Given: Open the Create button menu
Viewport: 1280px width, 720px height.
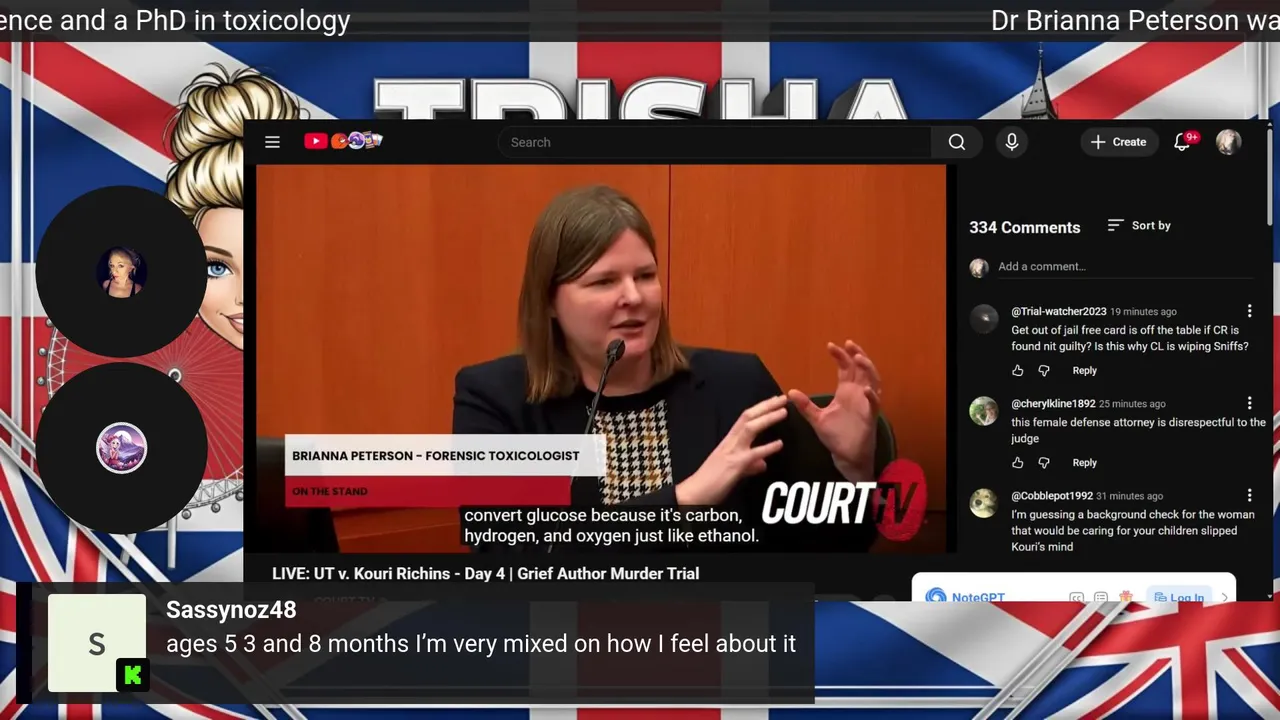Looking at the screenshot, I should pyautogui.click(x=1119, y=142).
